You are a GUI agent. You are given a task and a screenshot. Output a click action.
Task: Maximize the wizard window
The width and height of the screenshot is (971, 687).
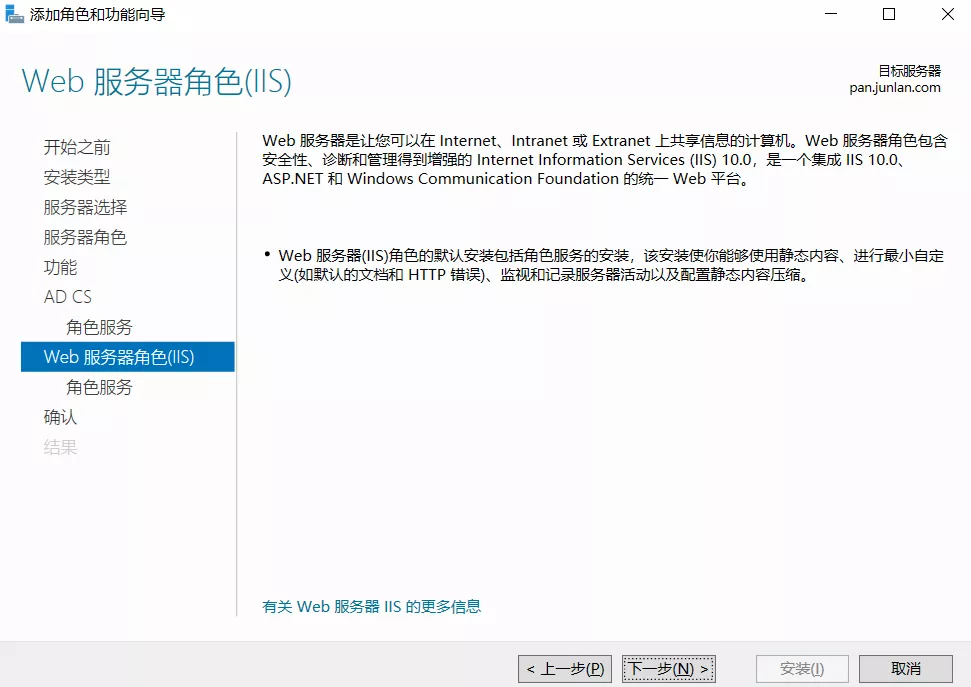(889, 15)
